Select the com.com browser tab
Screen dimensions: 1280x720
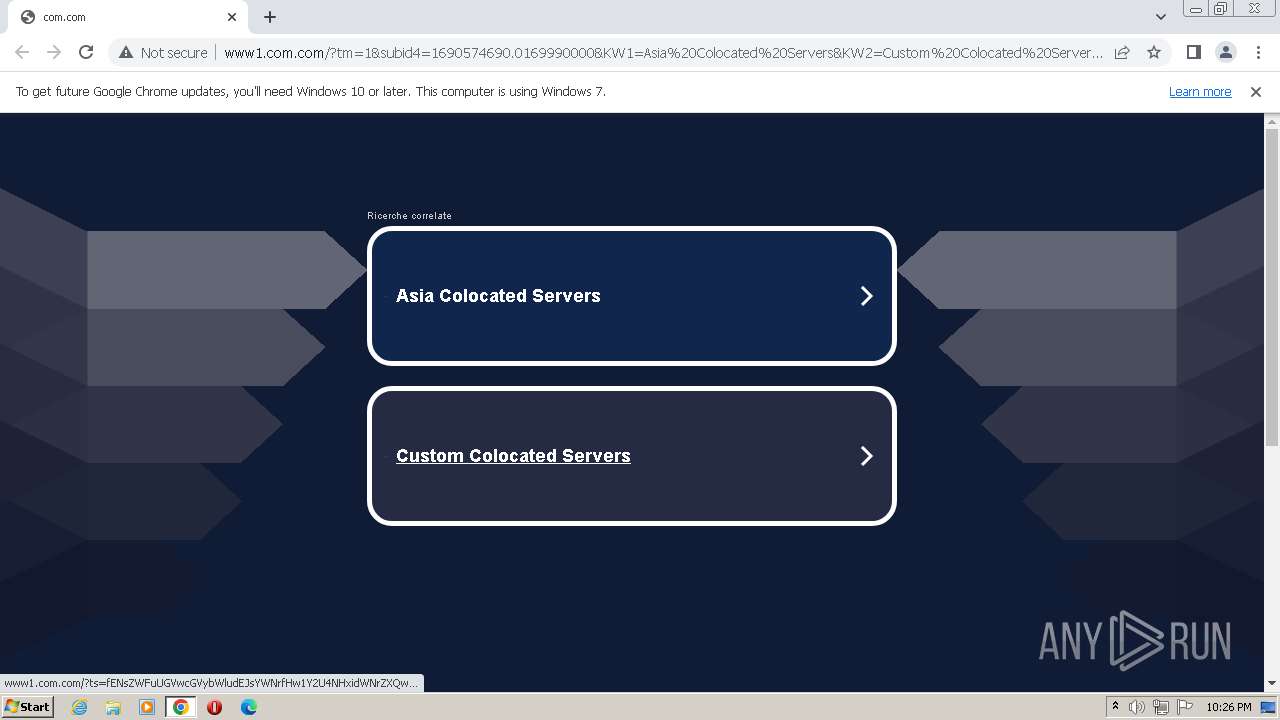(x=126, y=17)
